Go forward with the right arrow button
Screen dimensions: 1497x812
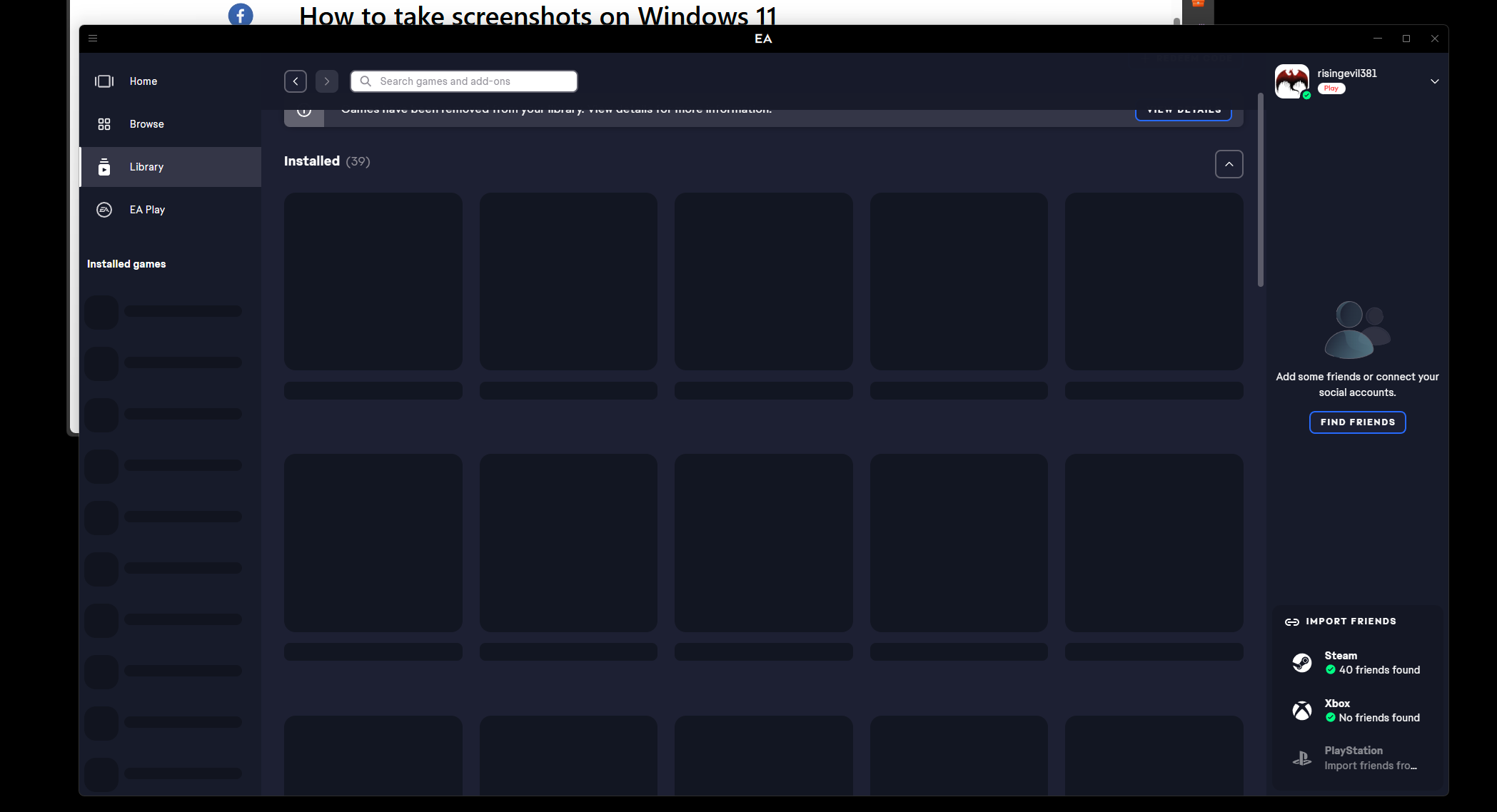pyautogui.click(x=327, y=81)
